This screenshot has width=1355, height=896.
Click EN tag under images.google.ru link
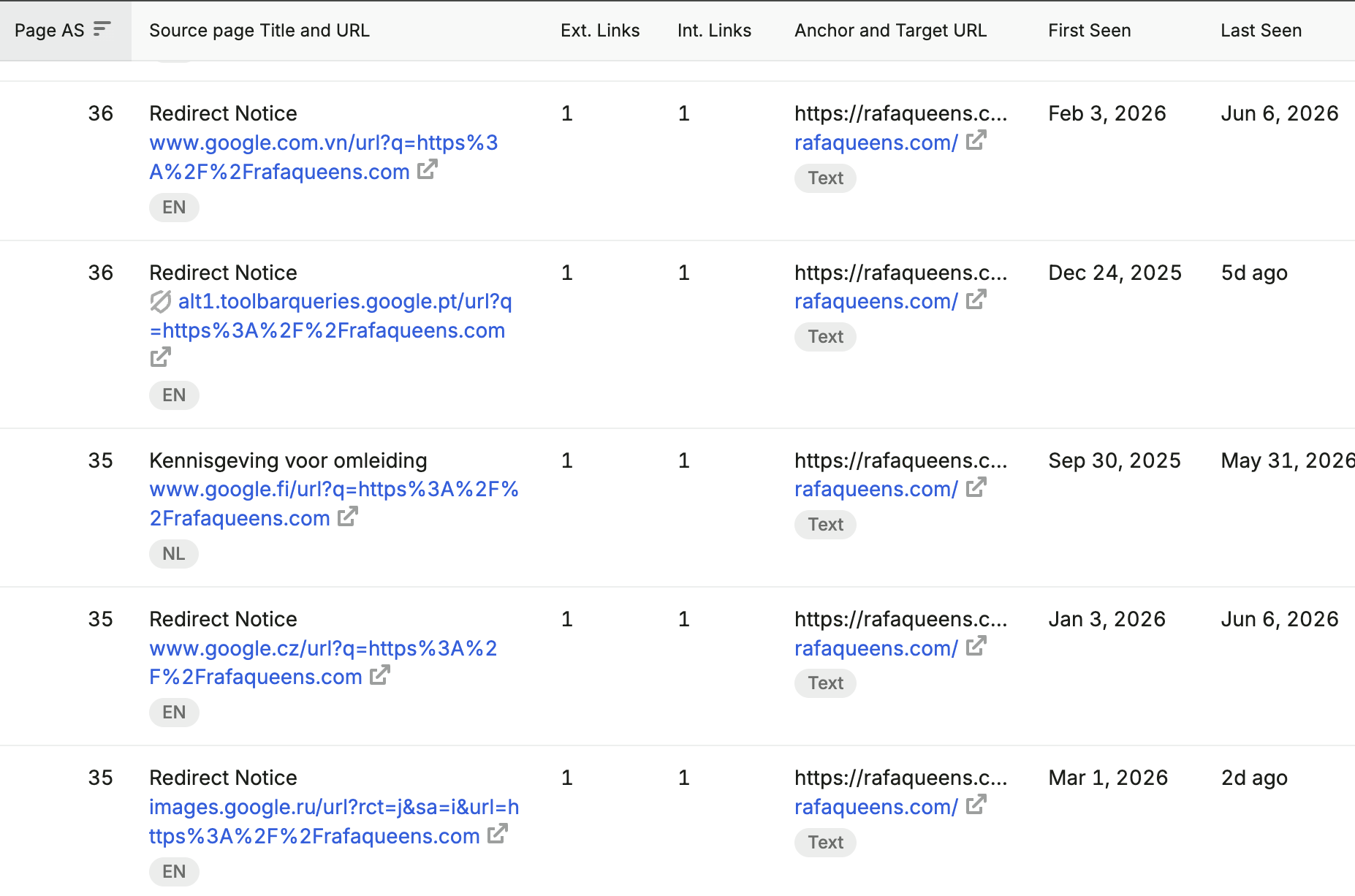click(x=174, y=872)
